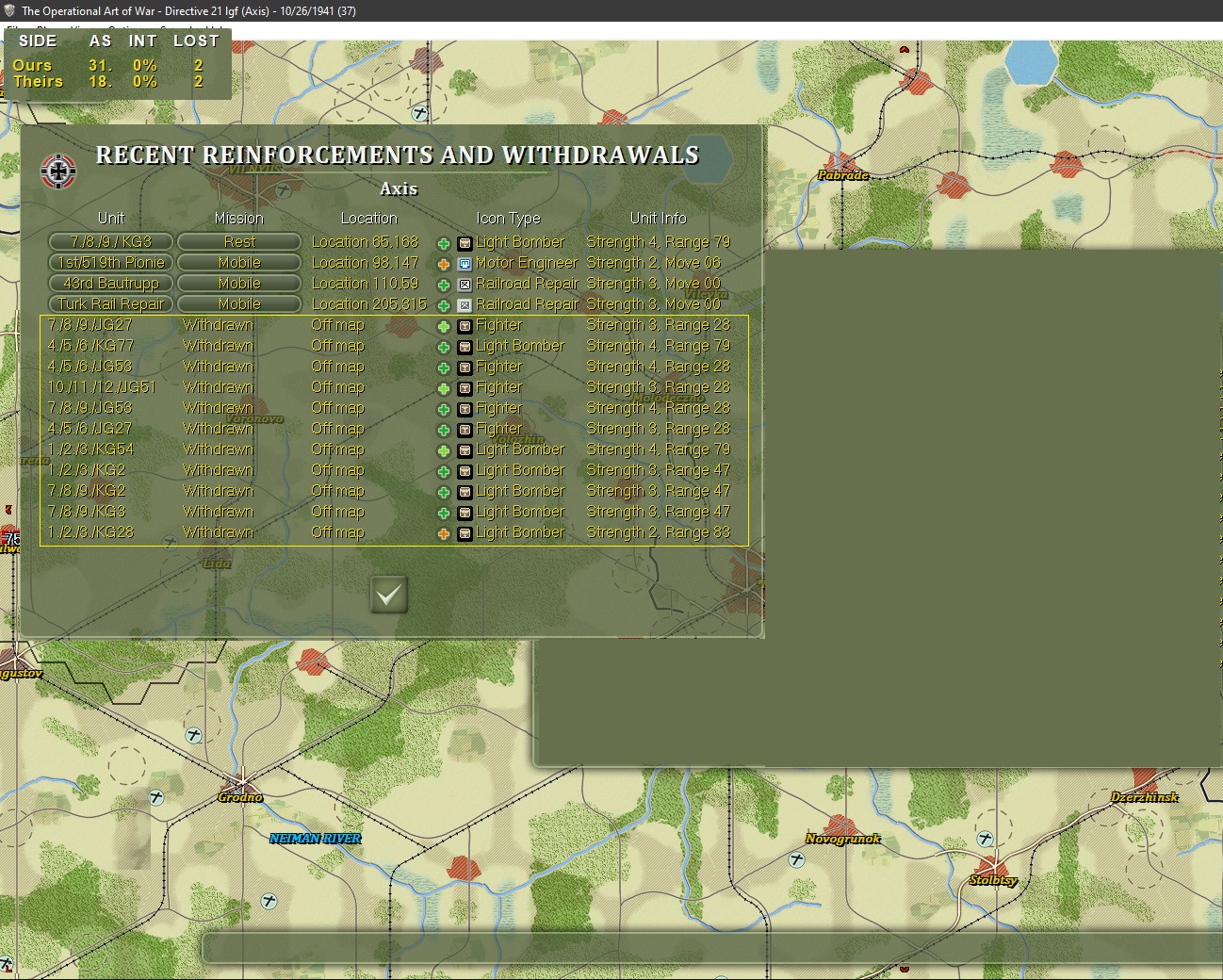Click the green plus icon for 1./2./3./KG54
Viewport: 1223px width, 980px height.
444,450
